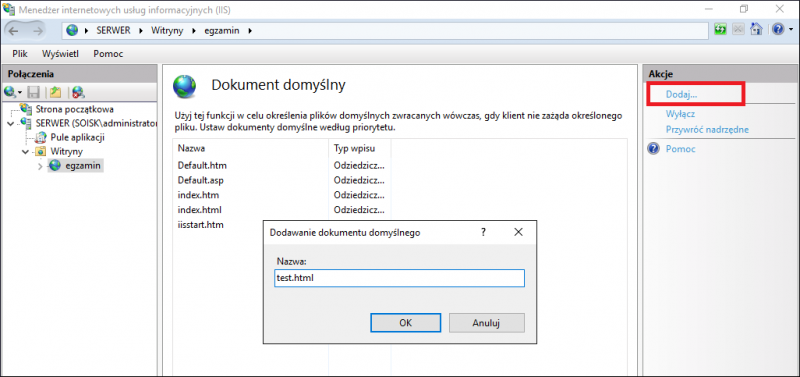The width and height of the screenshot is (800, 377).
Task: Collapse the SERWER tree node
Action: coord(11,123)
